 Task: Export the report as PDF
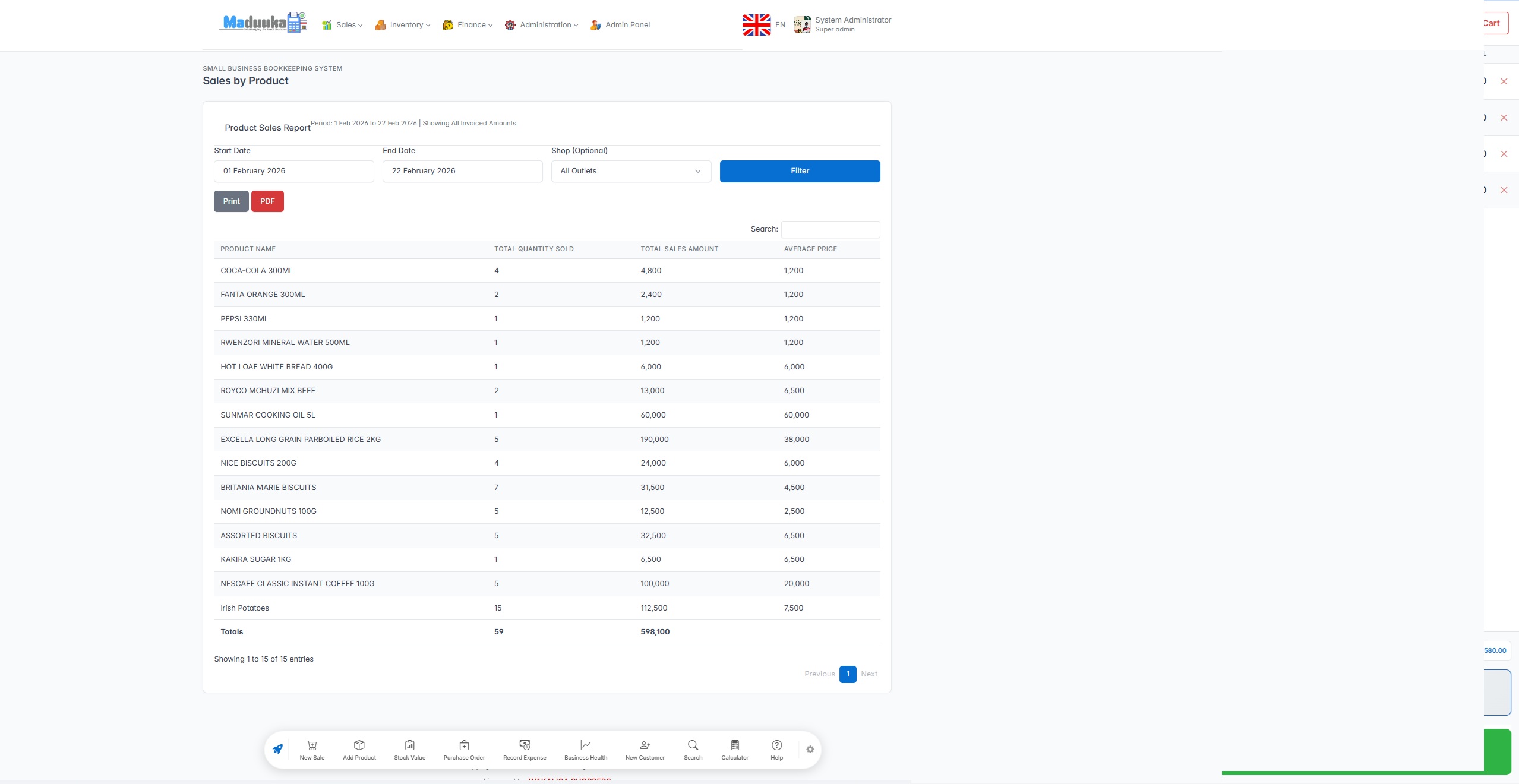point(267,201)
